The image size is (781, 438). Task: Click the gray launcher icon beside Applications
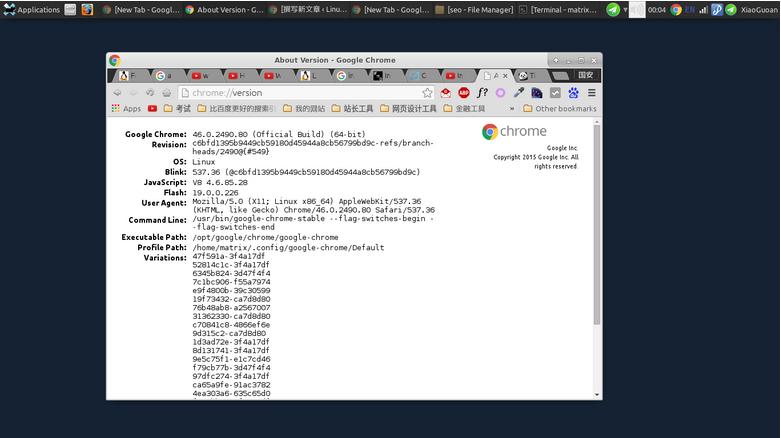point(70,9)
